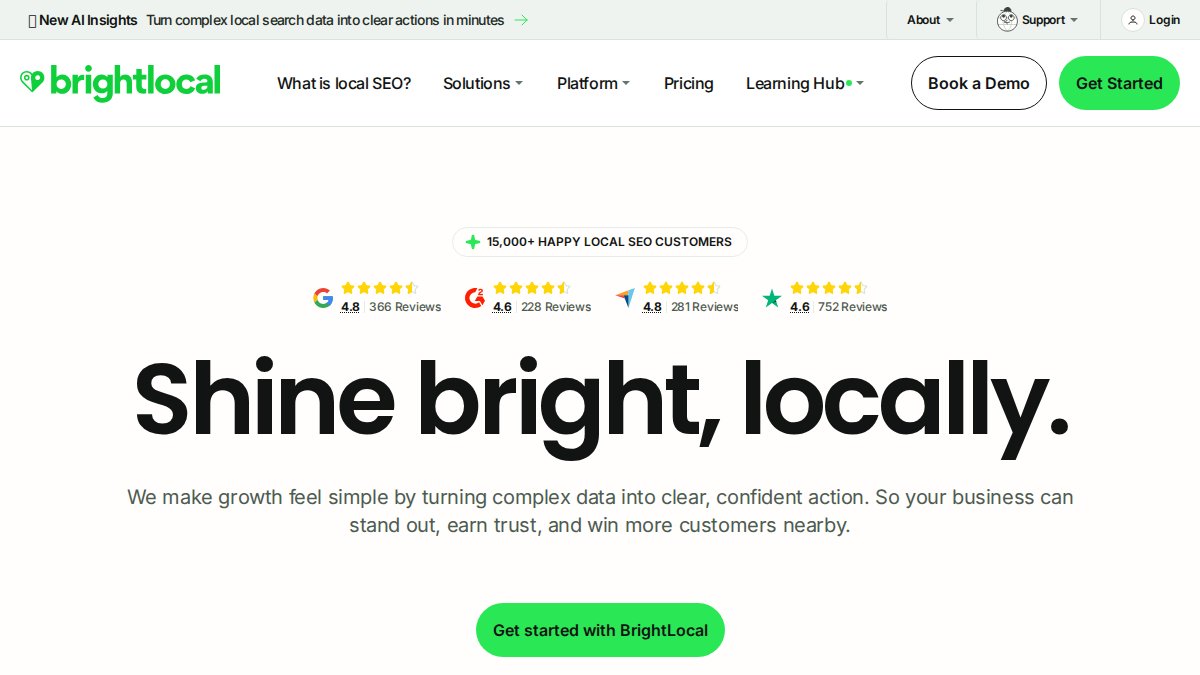
Task: Expand the Learning Hub menu
Action: [805, 83]
